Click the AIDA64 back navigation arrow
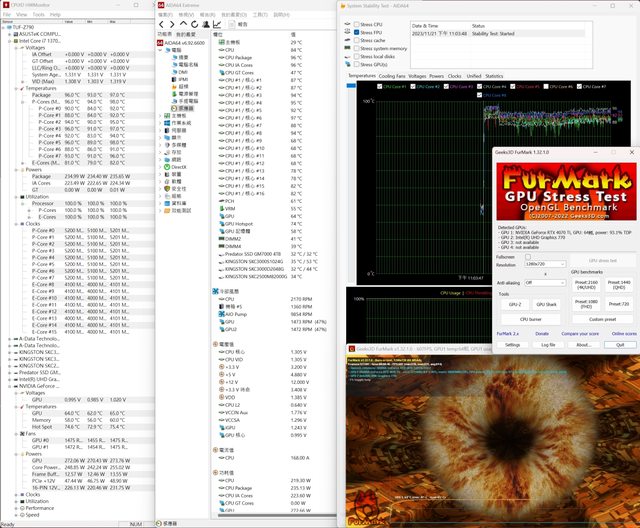Viewport: 640px width, 528px height. (x=161, y=25)
